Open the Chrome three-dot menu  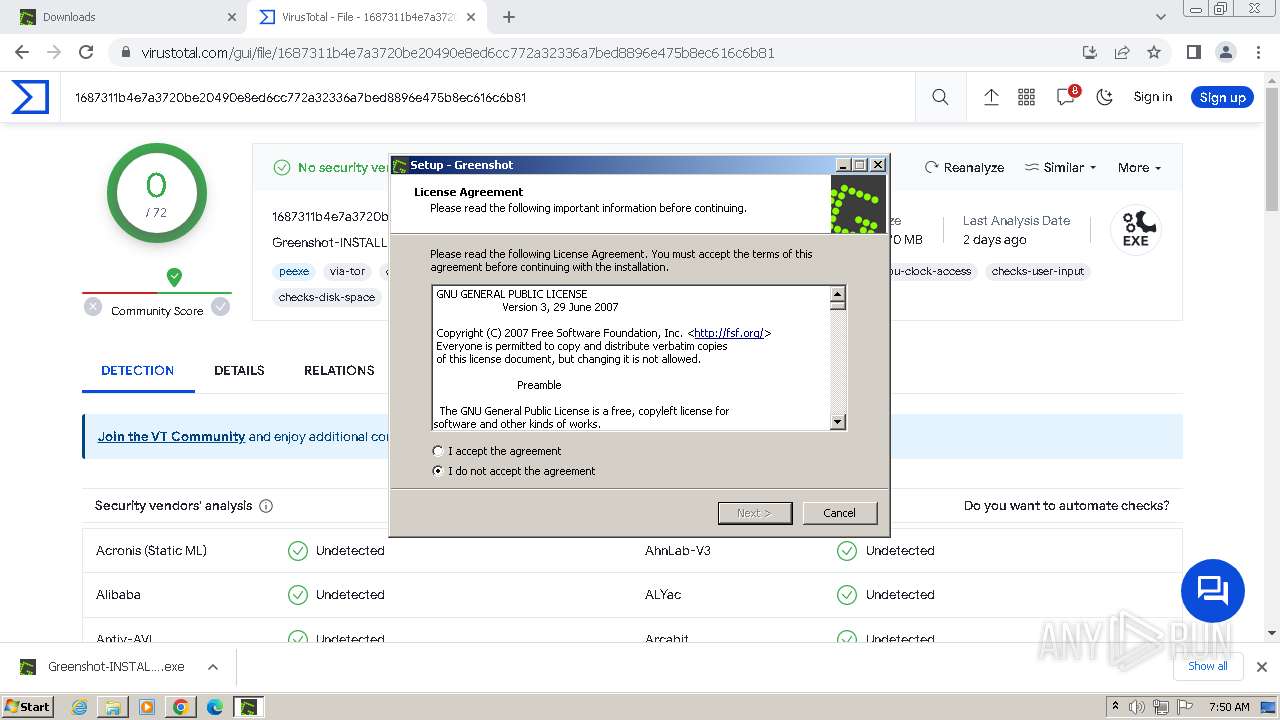1257,52
